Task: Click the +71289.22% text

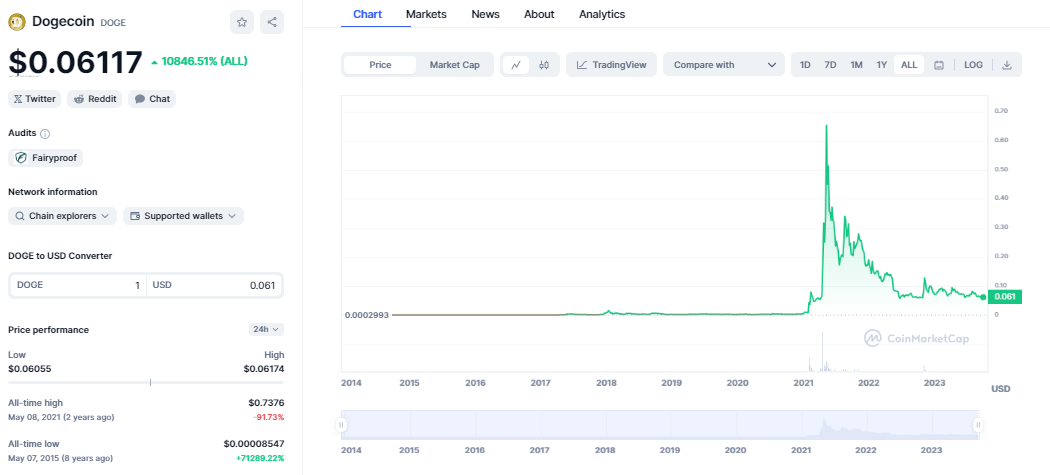Action: click(x=260, y=458)
